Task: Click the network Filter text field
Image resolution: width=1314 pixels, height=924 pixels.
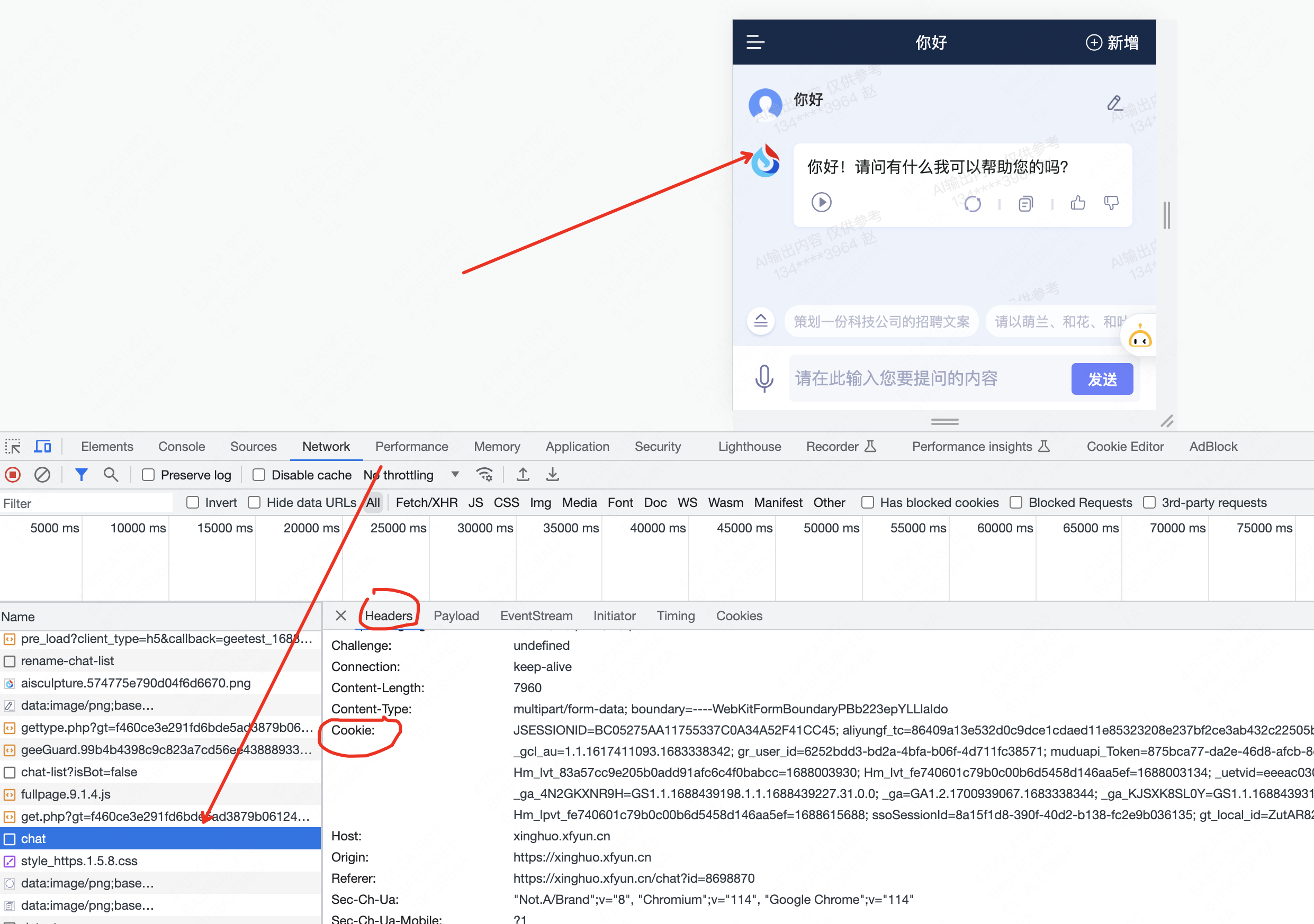Action: [86, 503]
